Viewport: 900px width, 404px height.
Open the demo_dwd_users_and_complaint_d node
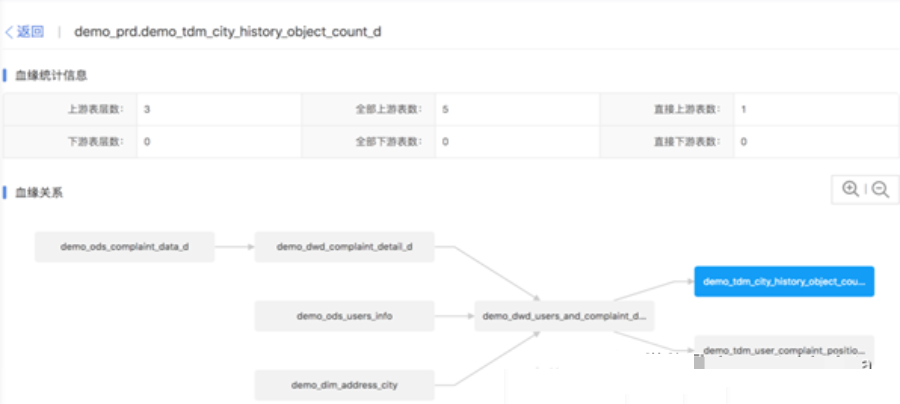pyautogui.click(x=564, y=316)
